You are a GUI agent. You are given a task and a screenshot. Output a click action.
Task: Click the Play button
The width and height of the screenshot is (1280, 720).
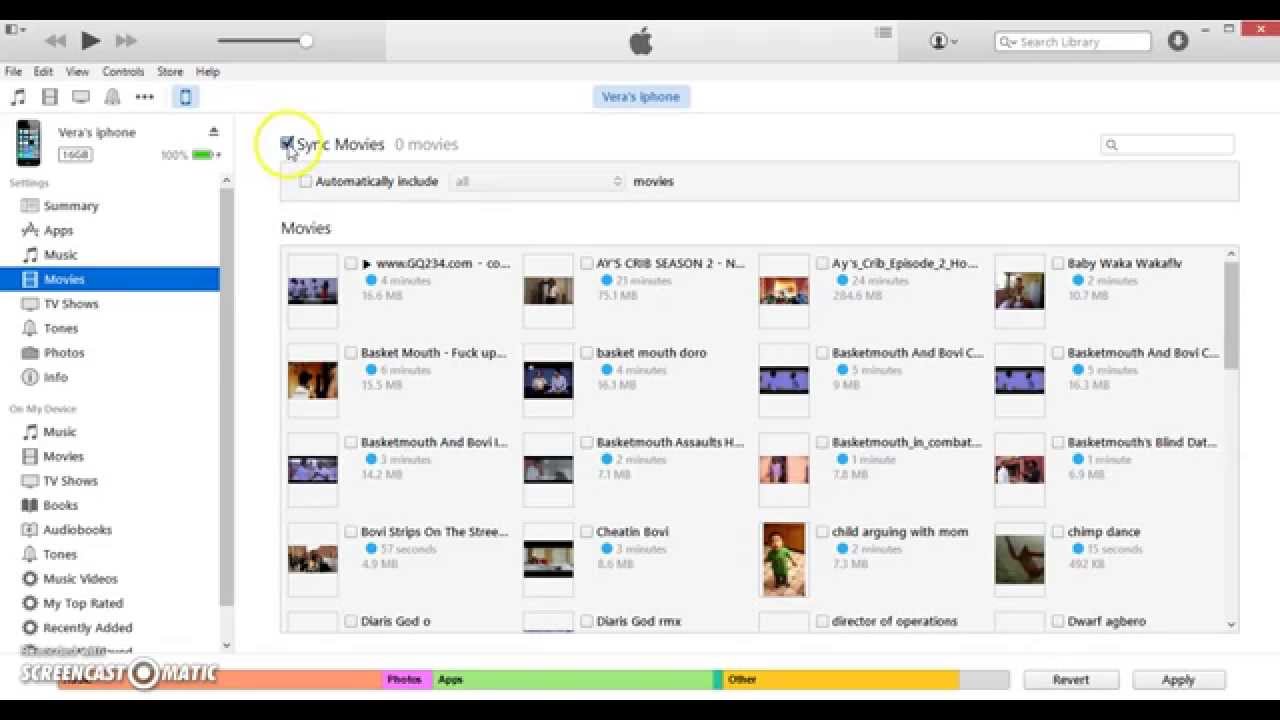point(90,41)
